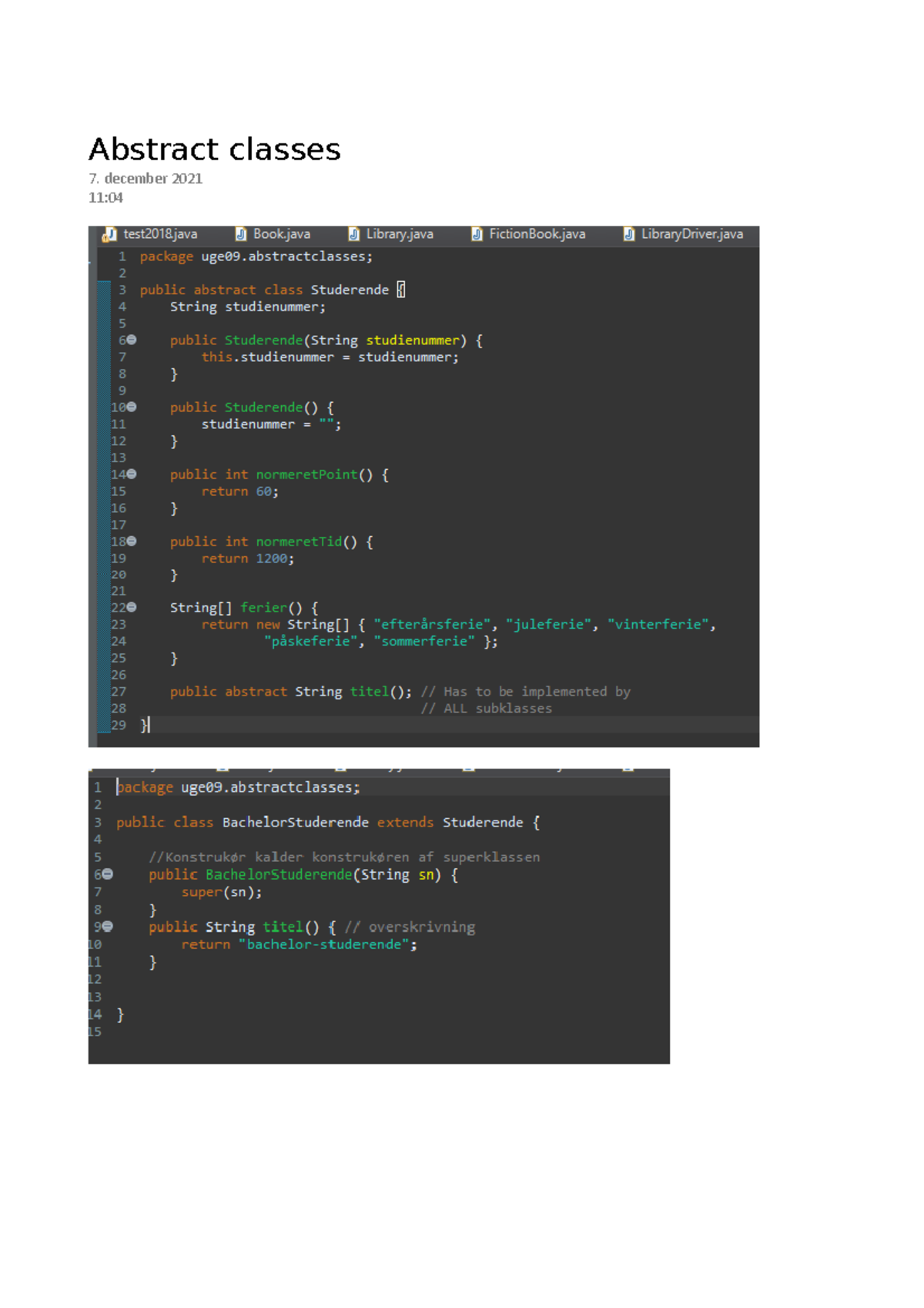Click the Java file icon on test2018.java tab
The image size is (924, 1308).
(109, 234)
